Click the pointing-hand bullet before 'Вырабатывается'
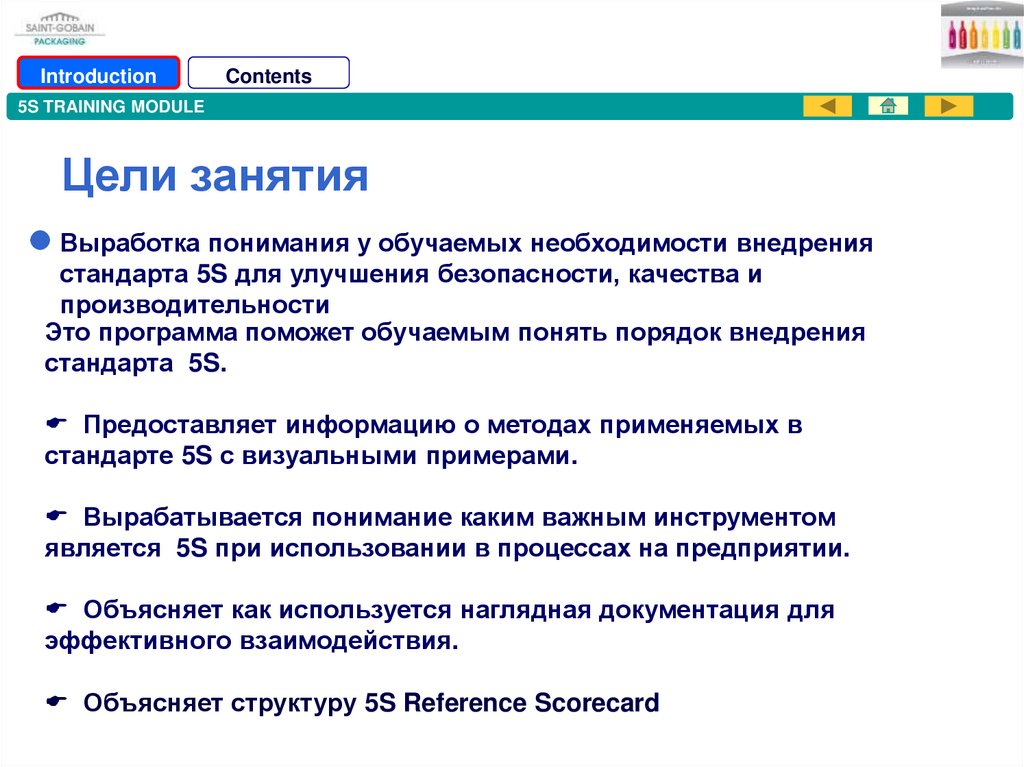 pyautogui.click(x=57, y=517)
